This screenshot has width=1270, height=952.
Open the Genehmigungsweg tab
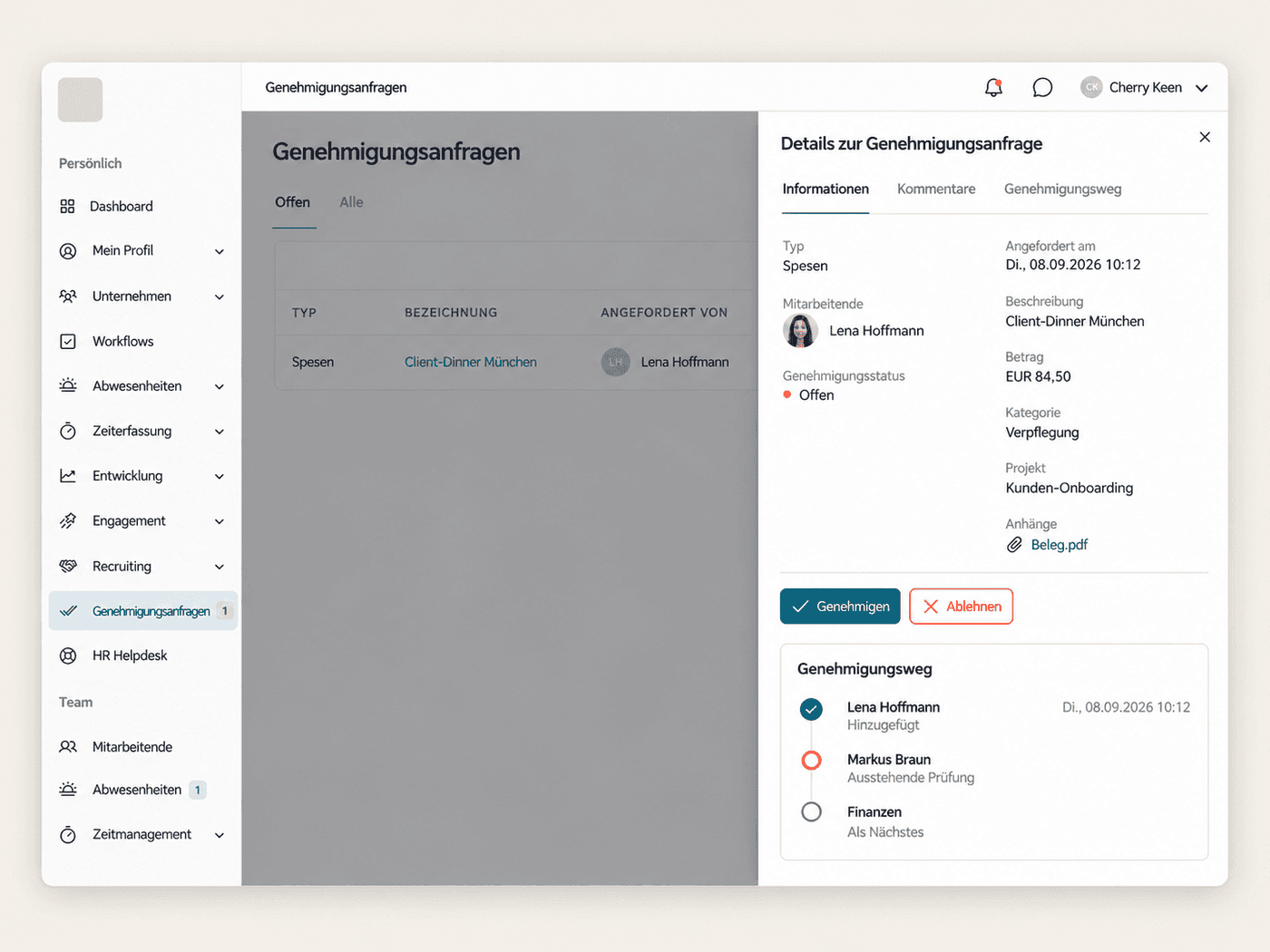coord(1062,189)
